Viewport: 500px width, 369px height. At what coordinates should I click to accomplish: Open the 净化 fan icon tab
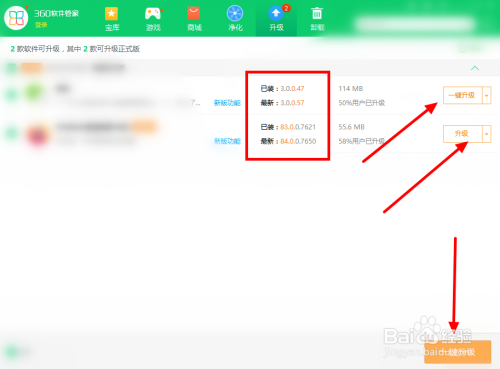click(x=235, y=19)
